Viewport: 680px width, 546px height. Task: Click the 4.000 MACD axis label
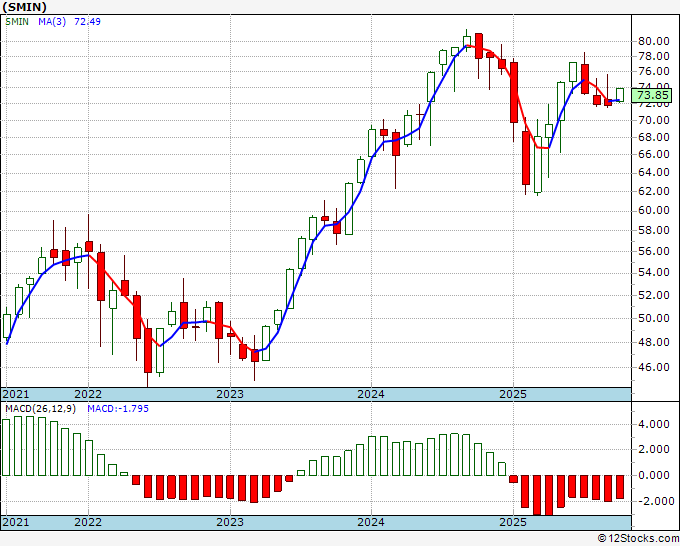(654, 424)
